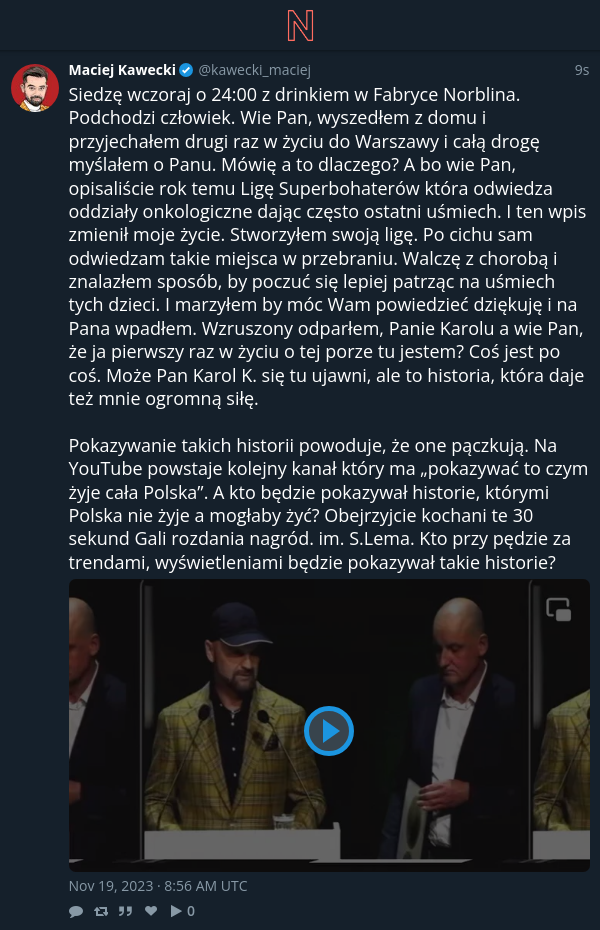Click the paragraph mentioning Gala S.Lema
Screen dimensions: 600x930
pos(328,504)
